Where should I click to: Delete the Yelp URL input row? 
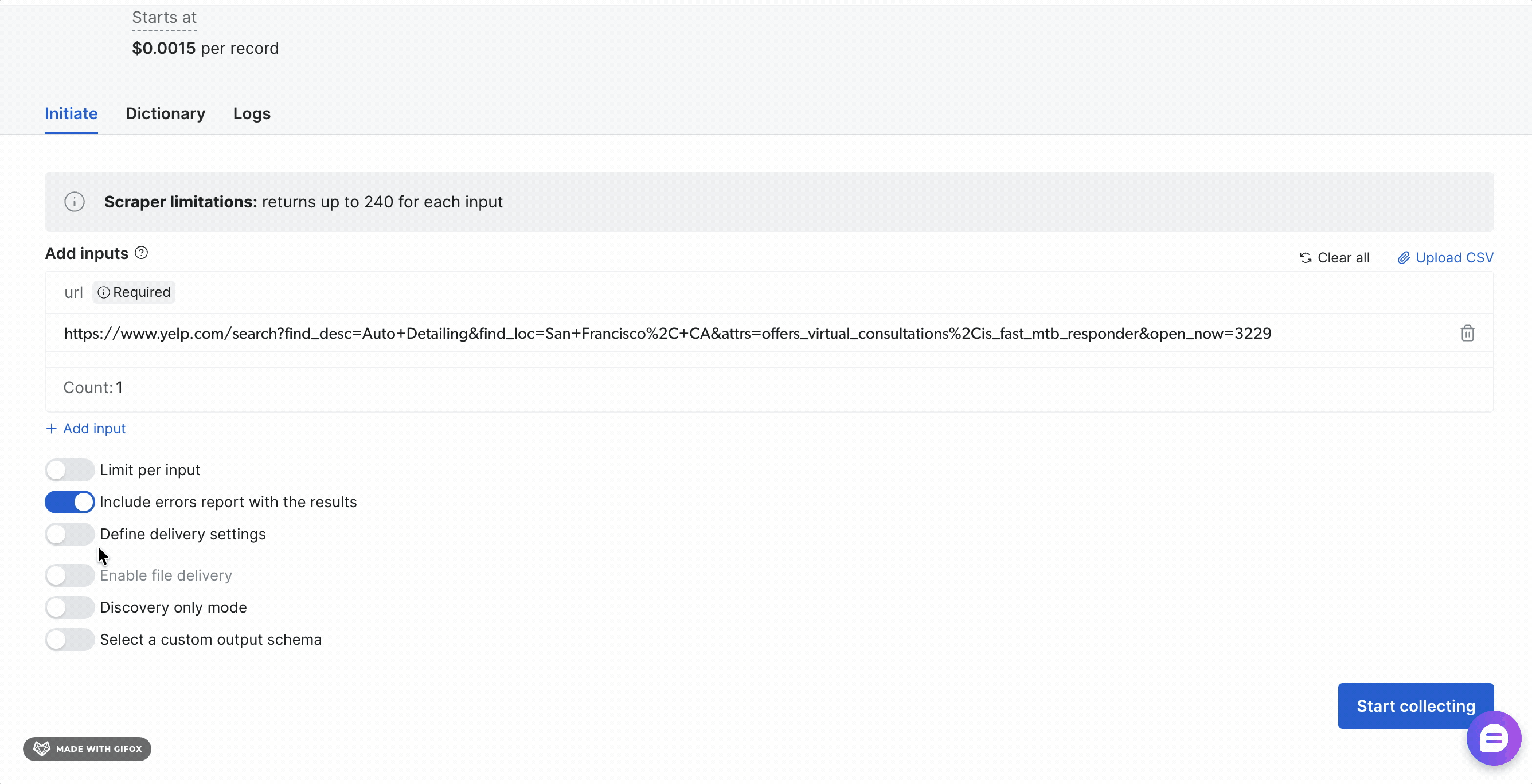(x=1467, y=334)
